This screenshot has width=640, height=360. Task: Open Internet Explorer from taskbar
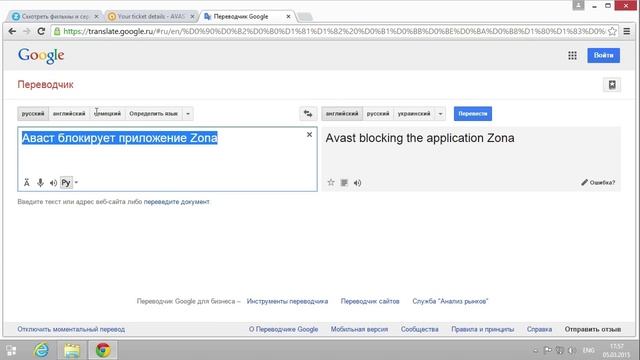pyautogui.click(x=41, y=350)
